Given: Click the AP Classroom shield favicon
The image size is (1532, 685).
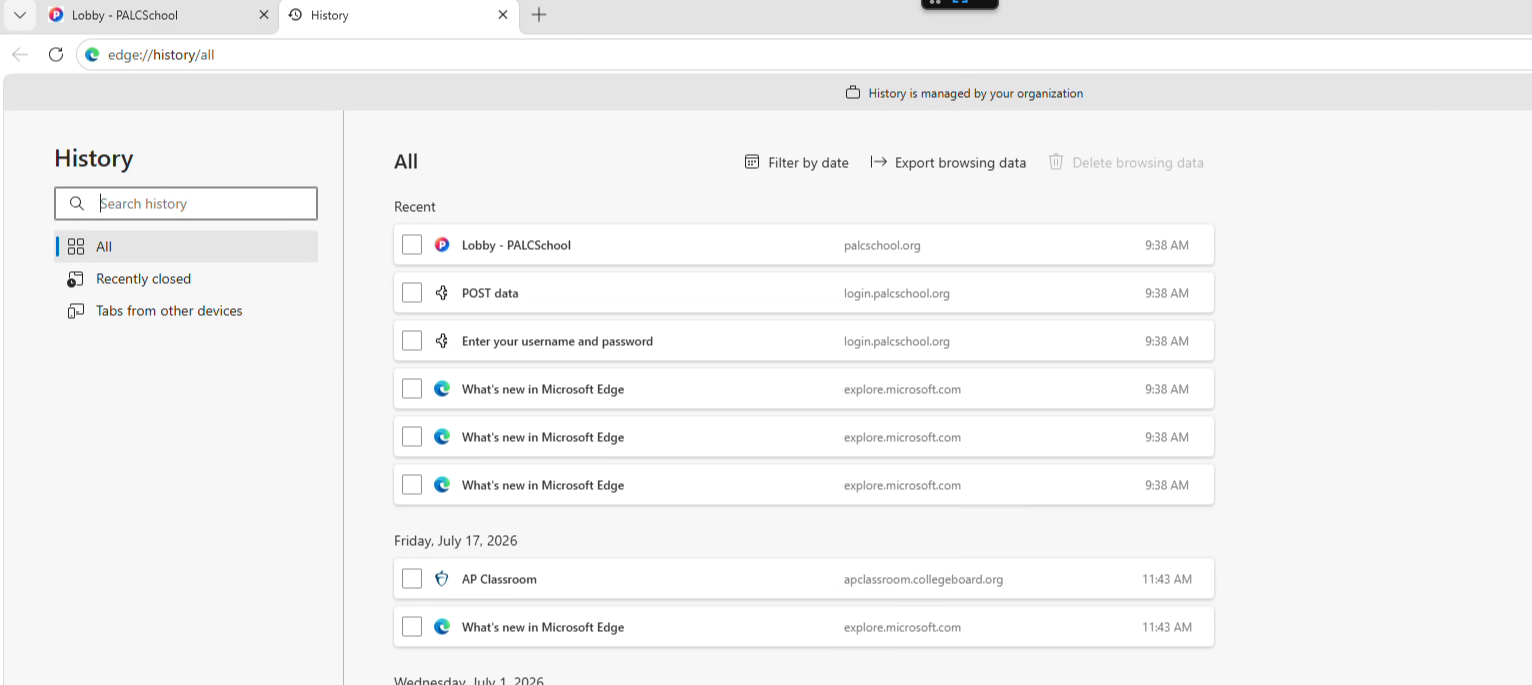Looking at the screenshot, I should click(442, 579).
